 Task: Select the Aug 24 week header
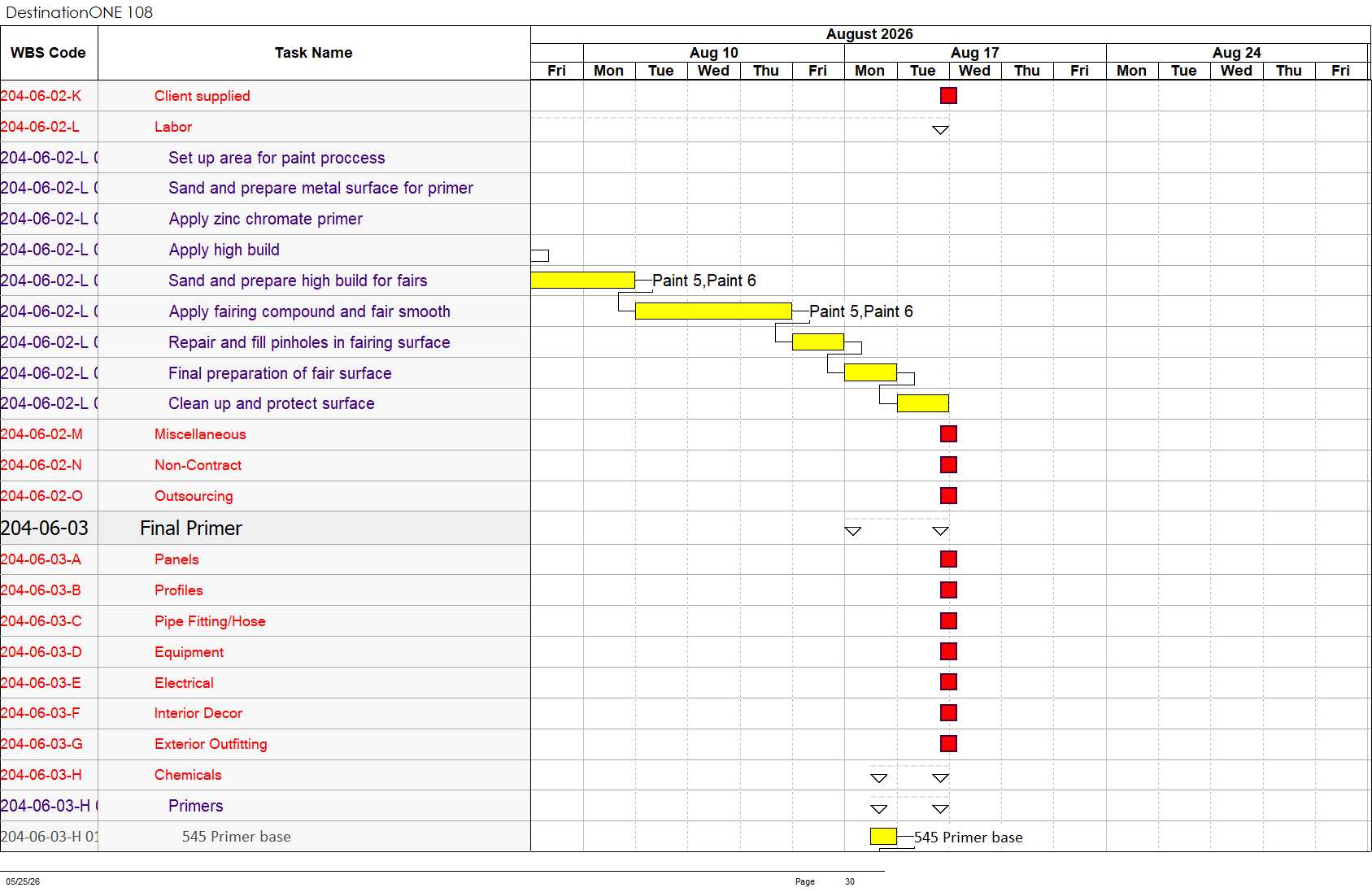(1236, 53)
